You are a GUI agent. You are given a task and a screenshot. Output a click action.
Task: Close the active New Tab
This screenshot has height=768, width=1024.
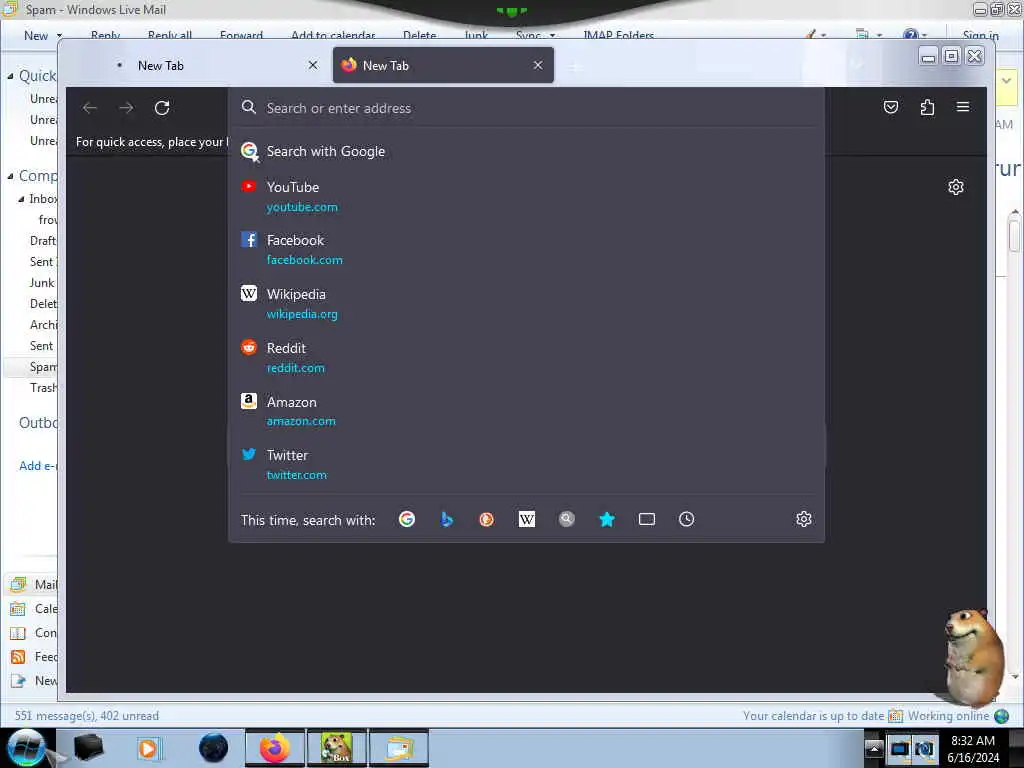pyautogui.click(x=537, y=65)
